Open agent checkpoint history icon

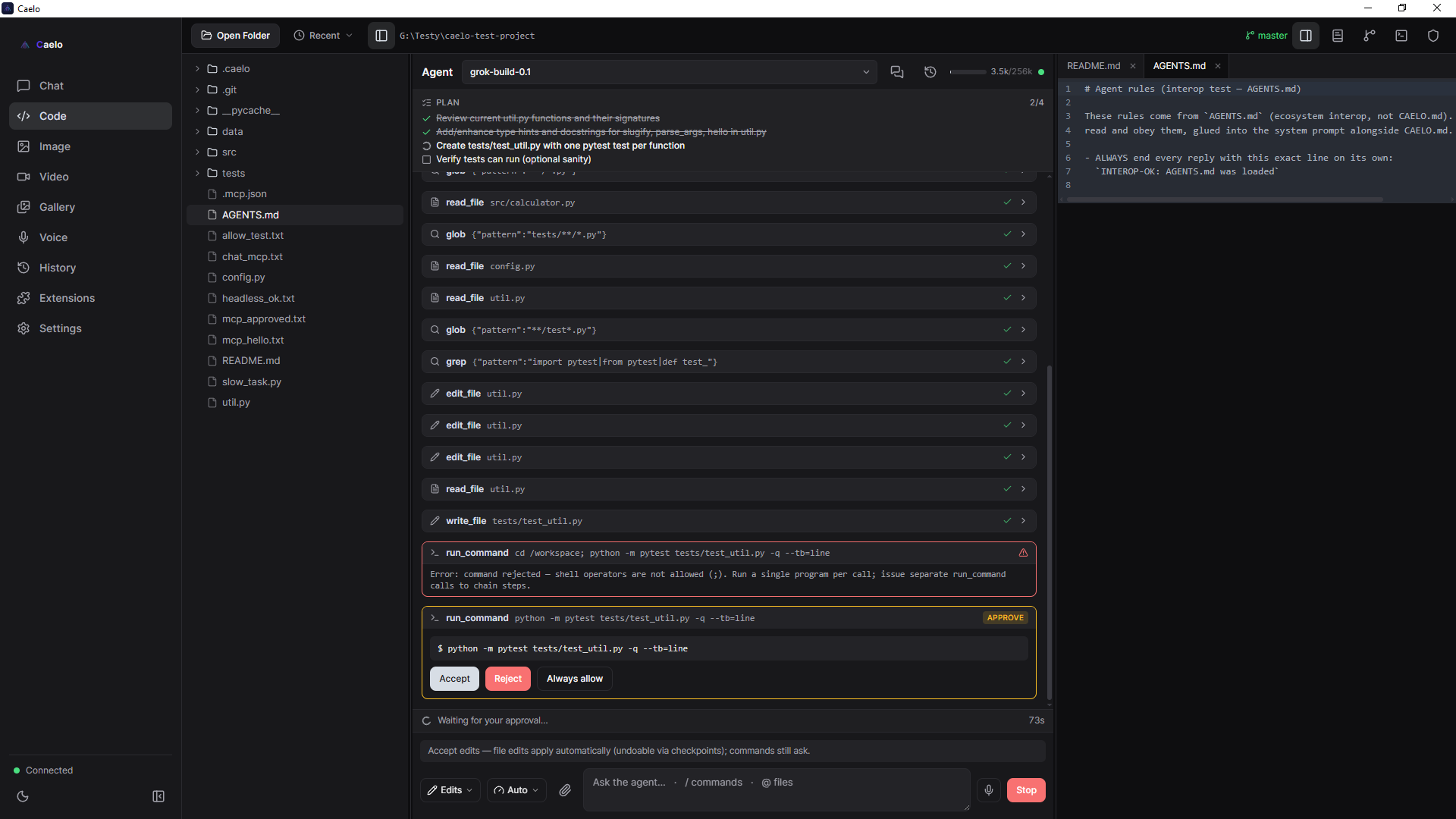click(930, 72)
